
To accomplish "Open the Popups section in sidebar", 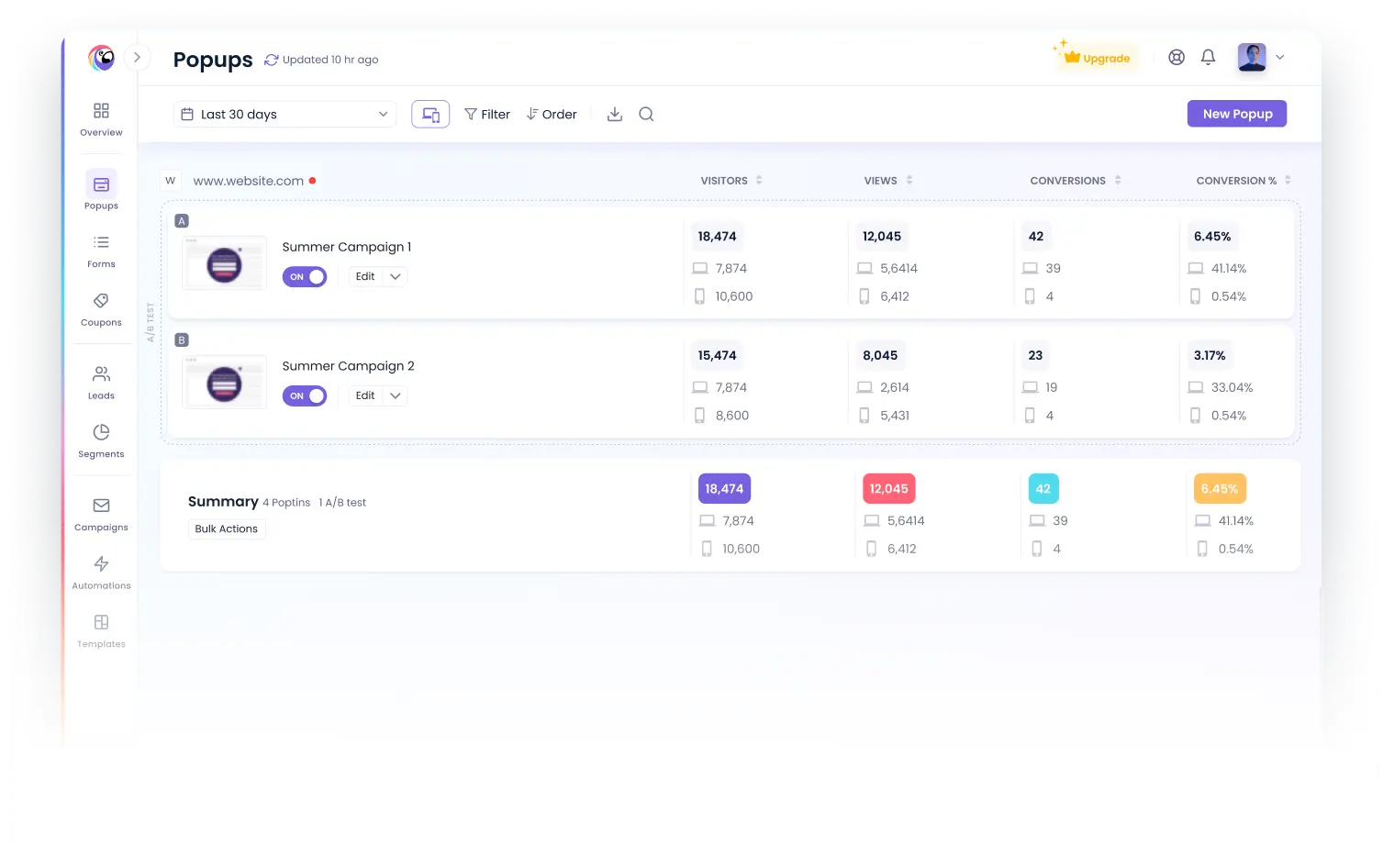I will coord(101,191).
